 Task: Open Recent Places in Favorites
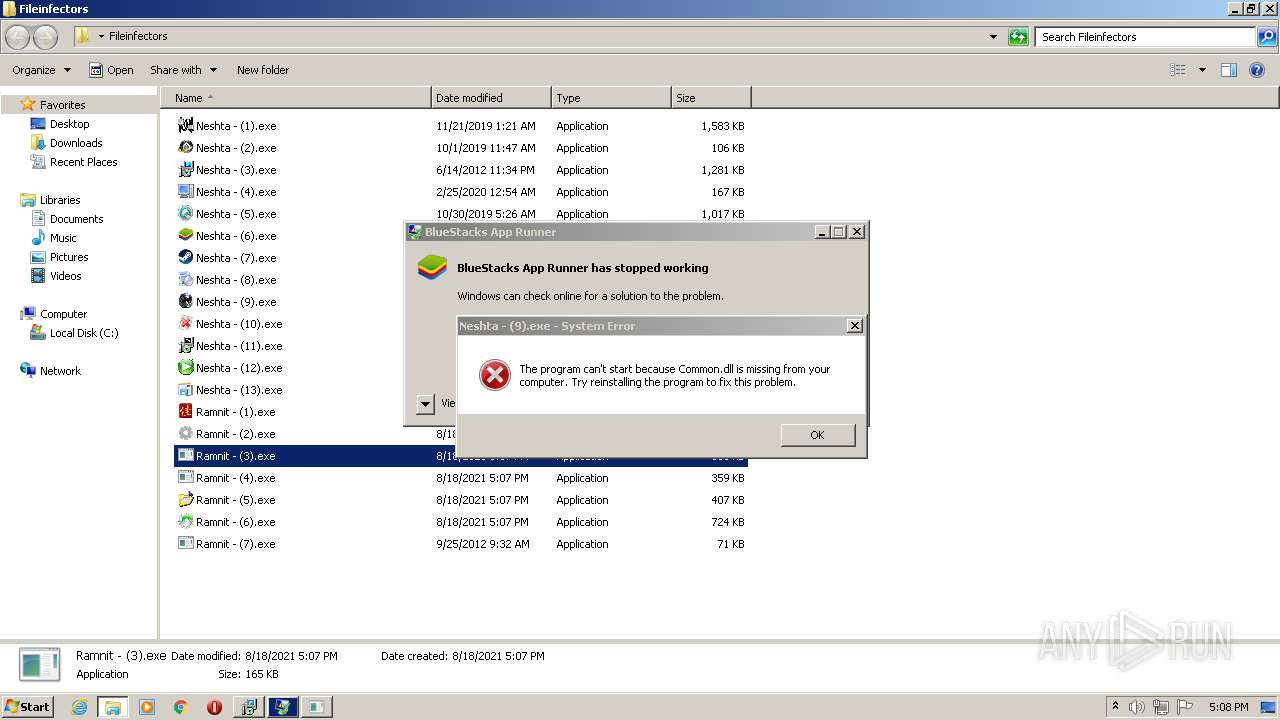pos(83,162)
